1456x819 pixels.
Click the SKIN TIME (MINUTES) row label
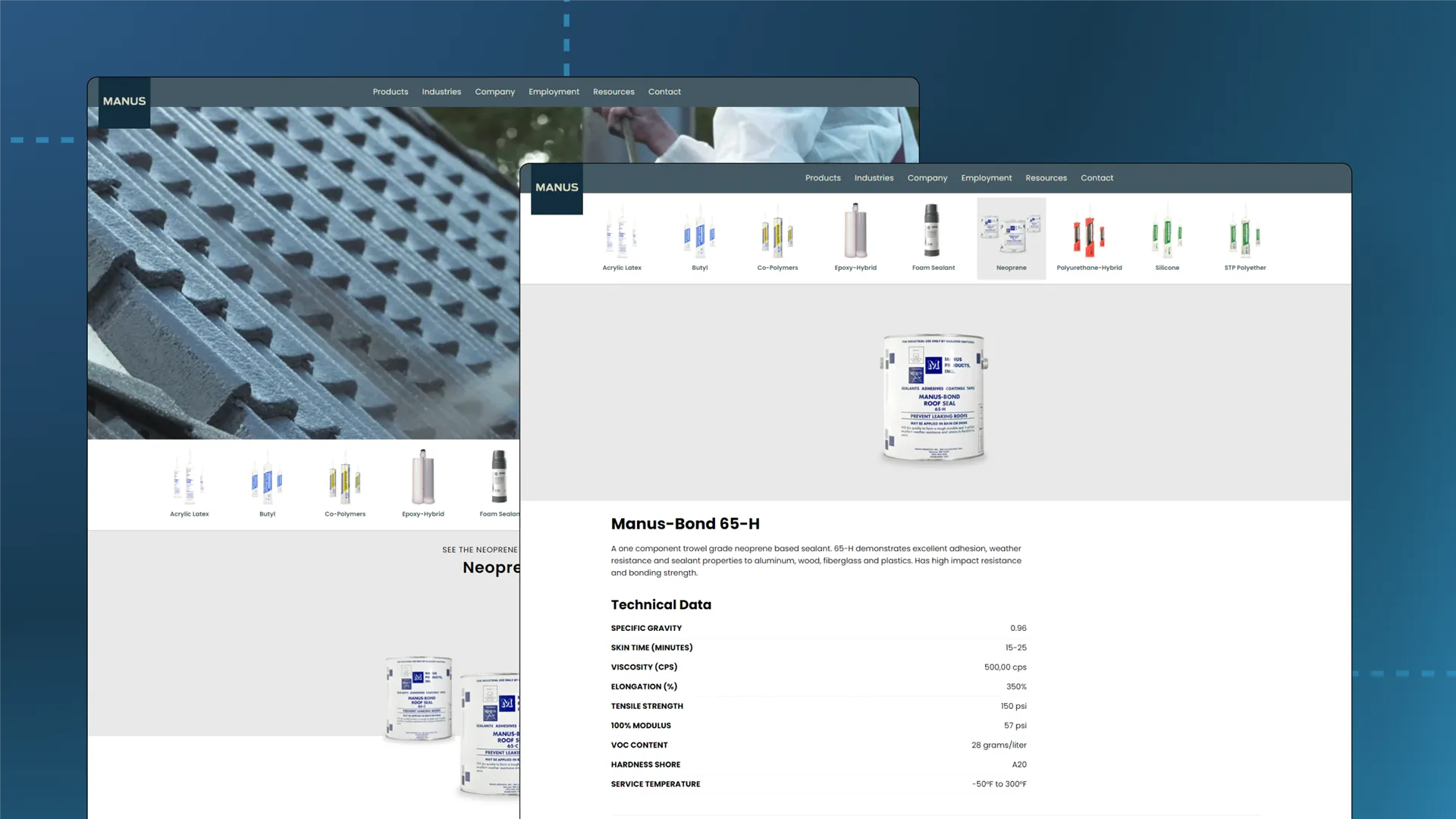coord(651,648)
